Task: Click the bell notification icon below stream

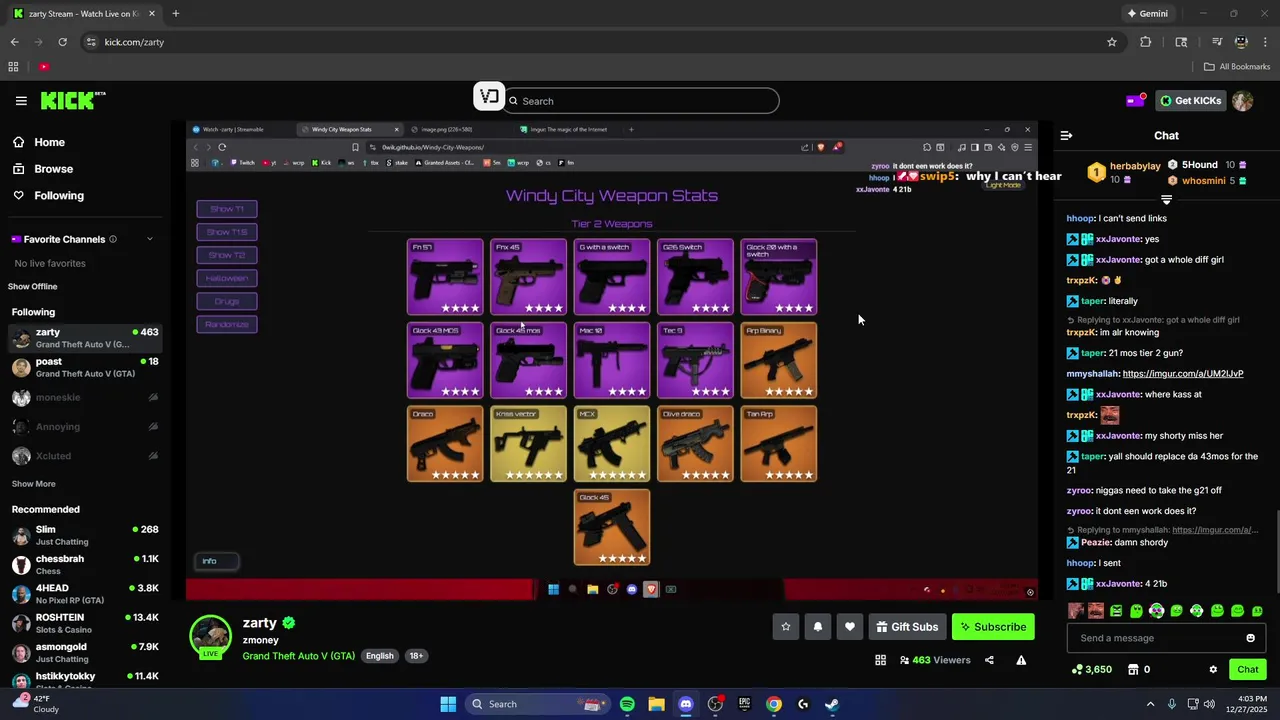Action: 818,627
